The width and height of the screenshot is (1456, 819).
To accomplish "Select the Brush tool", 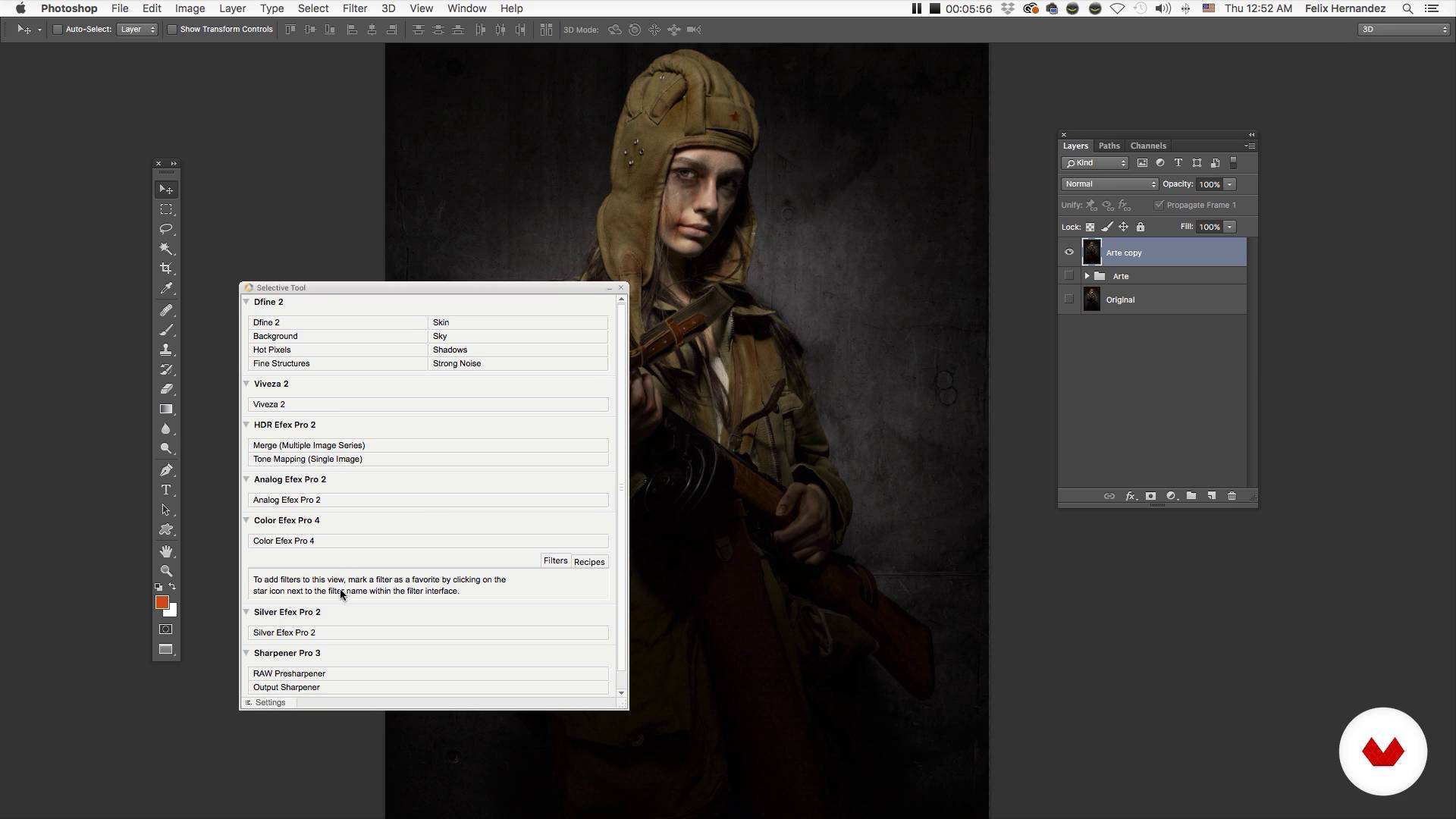I will click(x=166, y=330).
